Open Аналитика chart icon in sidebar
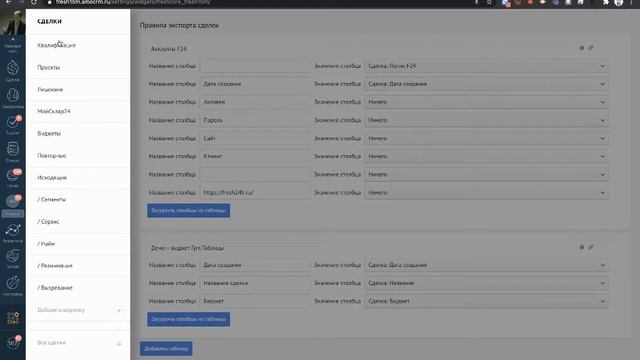This screenshot has height=360, width=640. click(13, 231)
